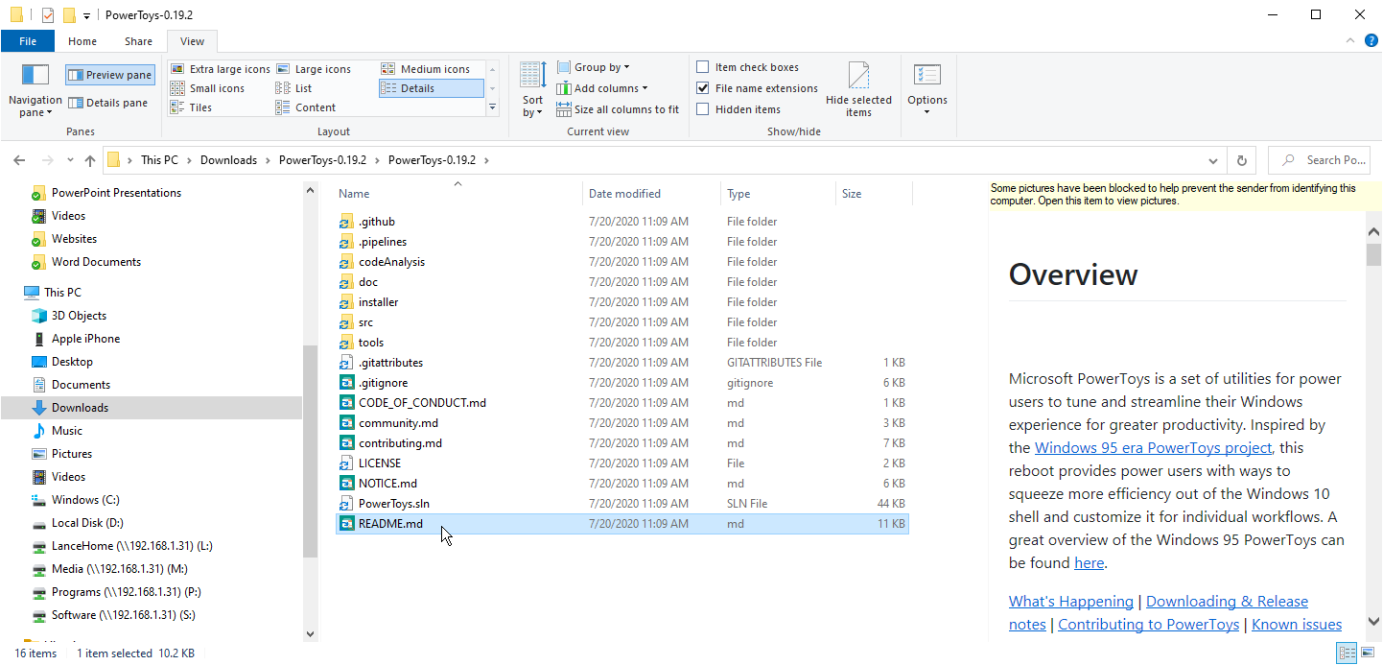Screen dimensions: 1383x665
Task: Click Downloads in the address breadcrumb
Action: (228, 160)
